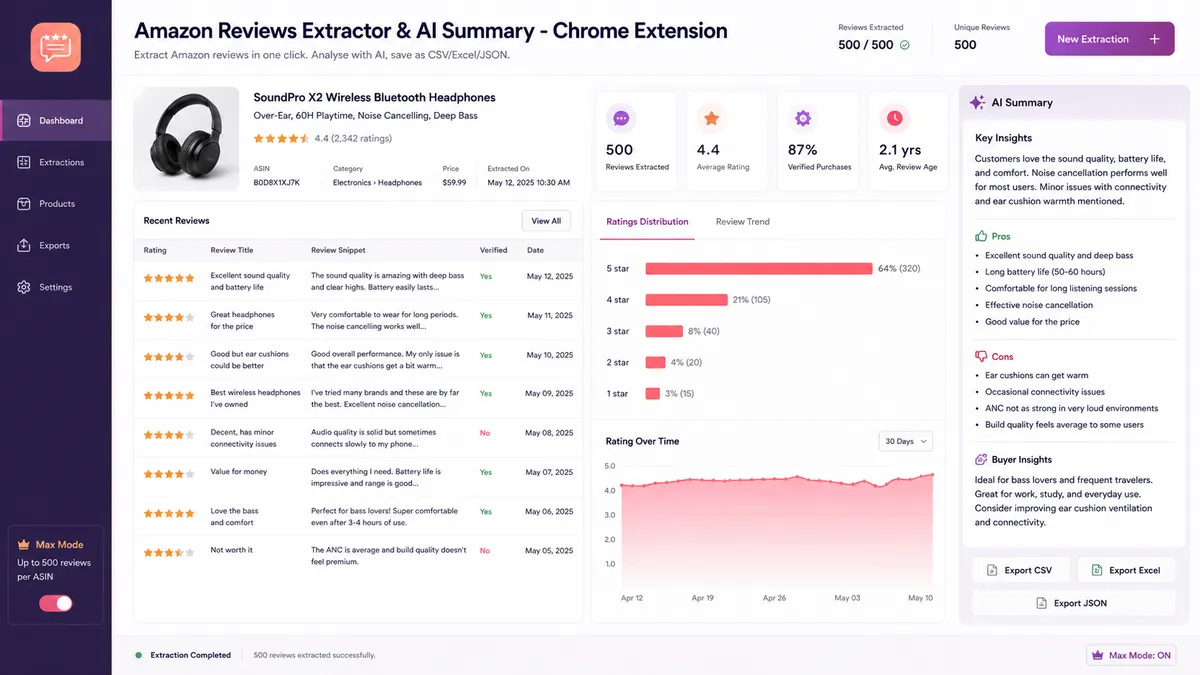Click the Products bag icon in sidebar

point(24,204)
